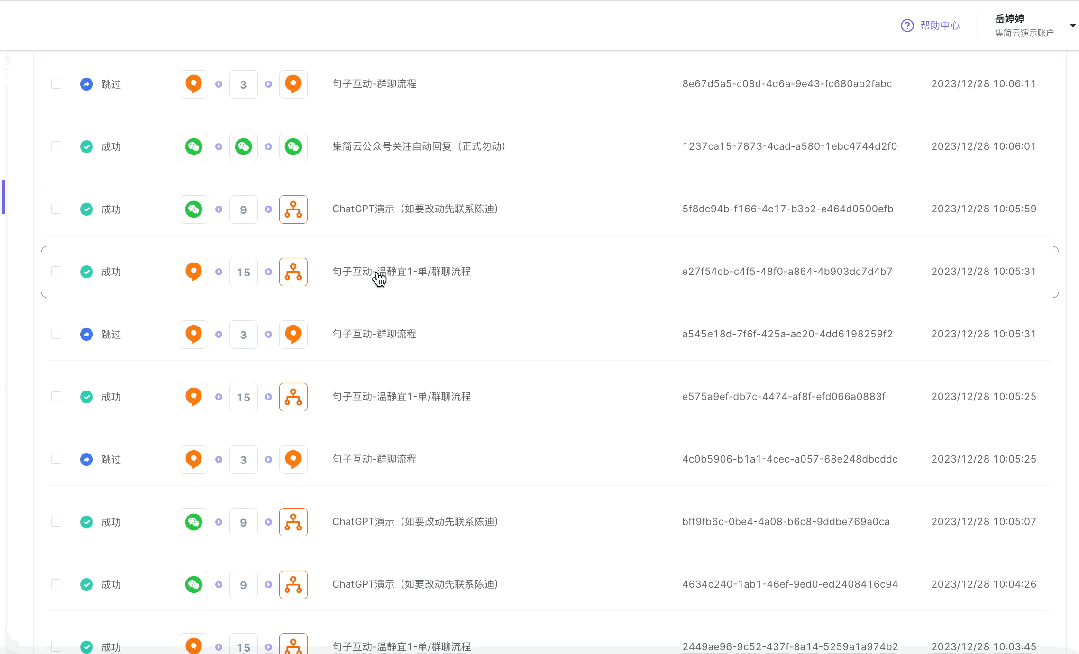Screen dimensions: 1079x654
Task: Click the help center question-mark icon
Action: click(907, 25)
